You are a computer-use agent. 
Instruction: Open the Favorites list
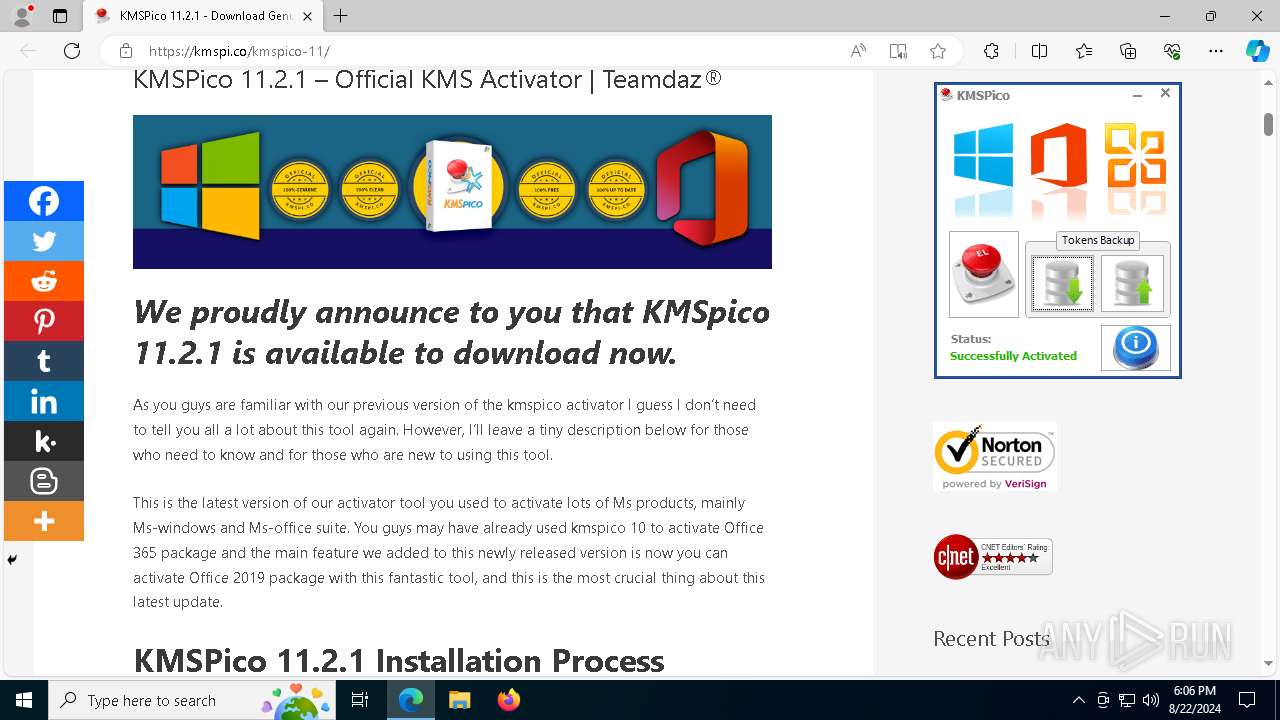[1084, 51]
